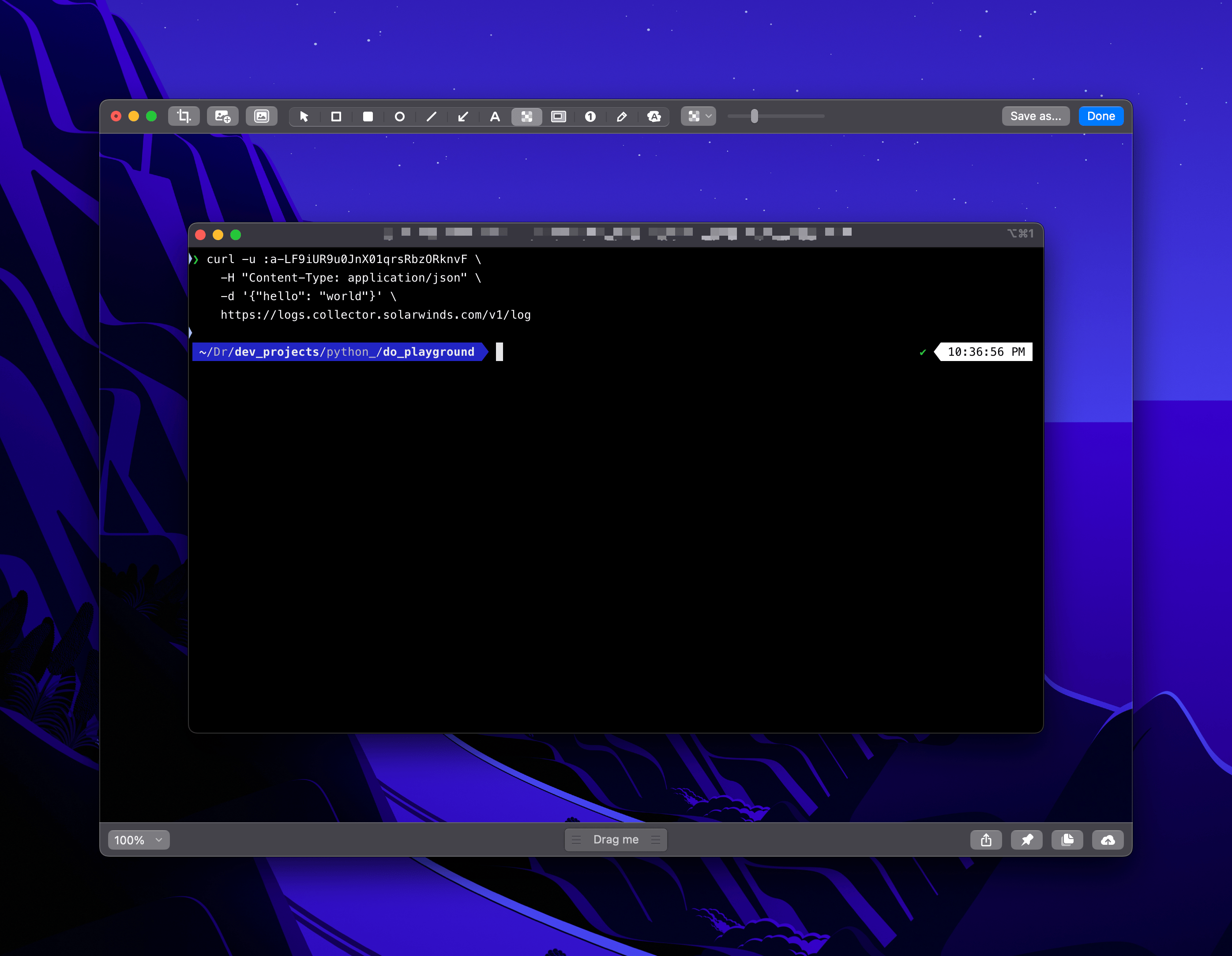Open the pixelate style dropdown
Image resolution: width=1232 pixels, height=956 pixels.
pos(699,116)
